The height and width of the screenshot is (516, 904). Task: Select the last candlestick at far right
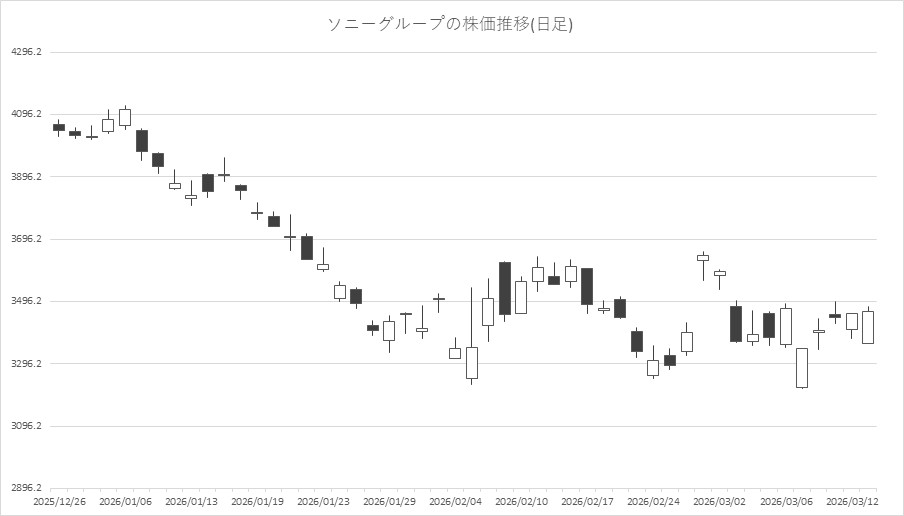868,327
